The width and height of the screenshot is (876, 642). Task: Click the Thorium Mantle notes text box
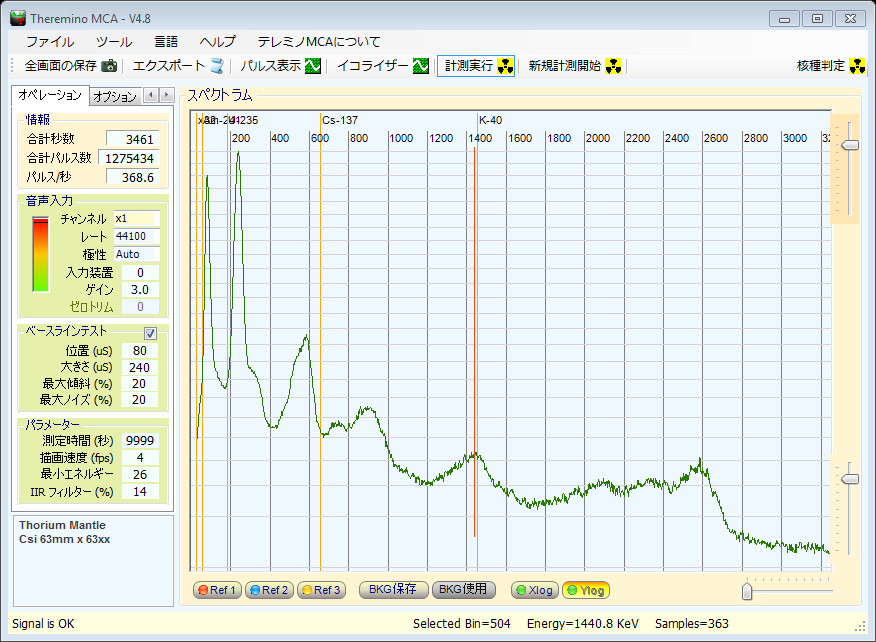[x=93, y=560]
